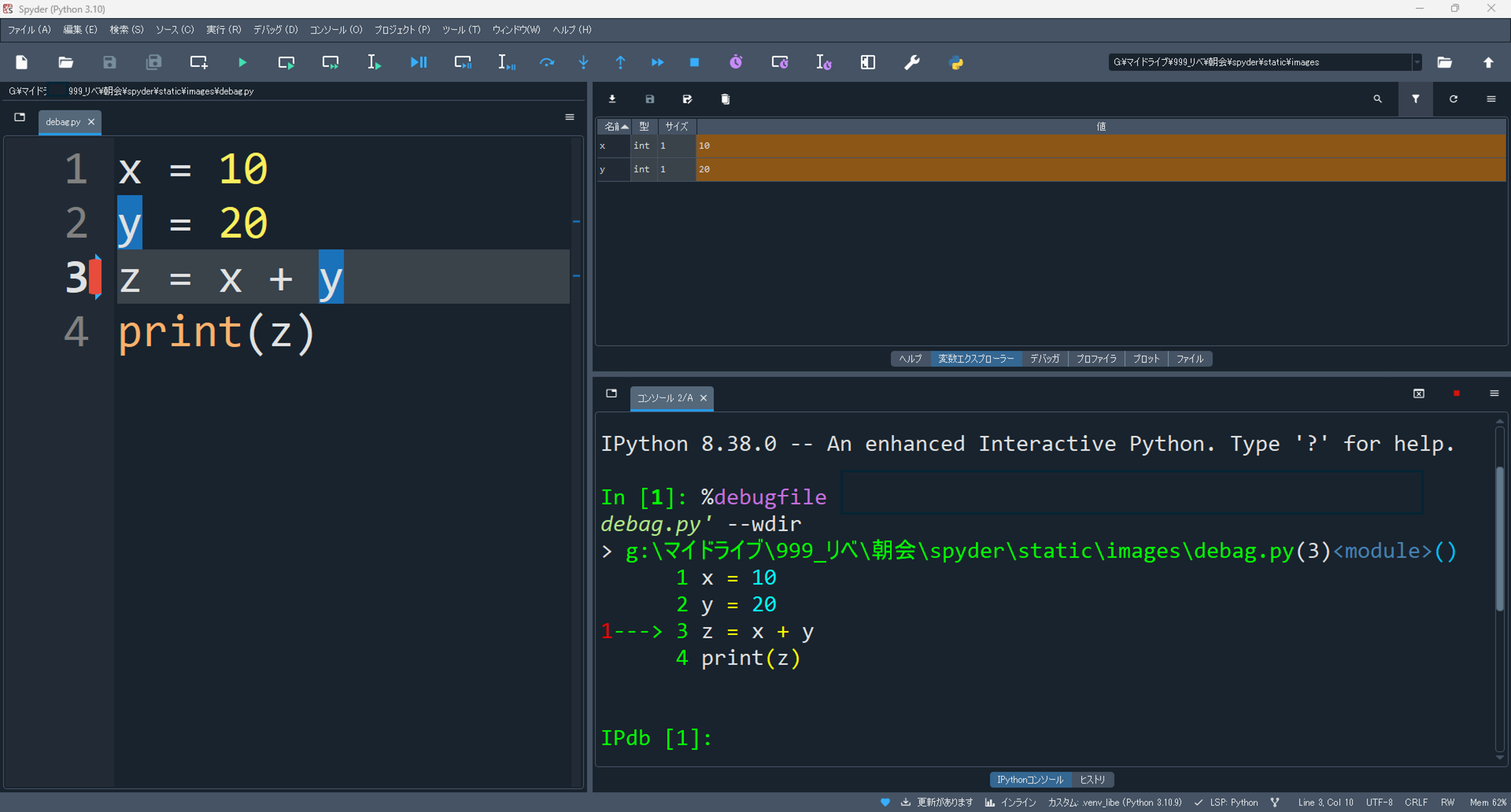Run current cell and advance to next
Screen dimensions: 1511x812
point(330,62)
